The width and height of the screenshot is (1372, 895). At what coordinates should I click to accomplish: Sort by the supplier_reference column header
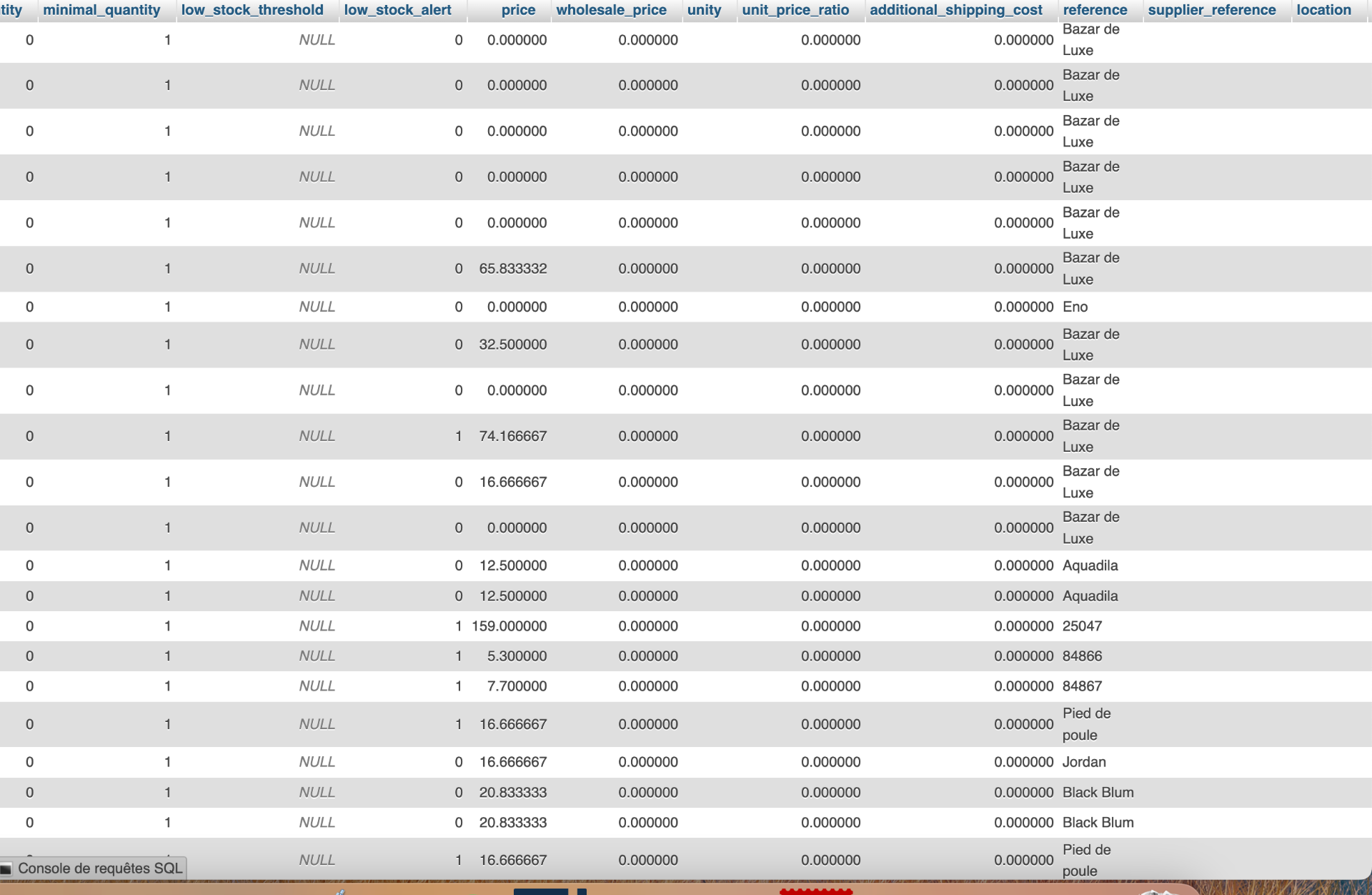[x=1211, y=10]
